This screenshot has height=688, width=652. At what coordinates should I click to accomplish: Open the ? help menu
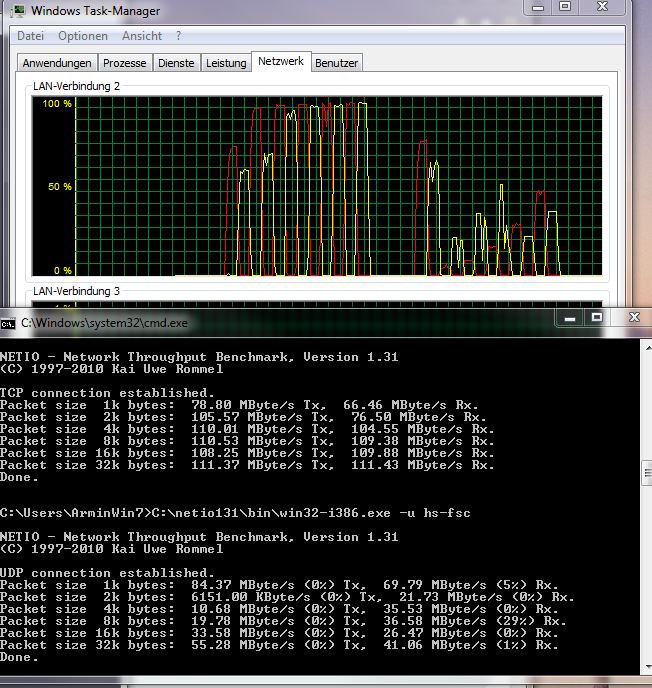pyautogui.click(x=178, y=36)
